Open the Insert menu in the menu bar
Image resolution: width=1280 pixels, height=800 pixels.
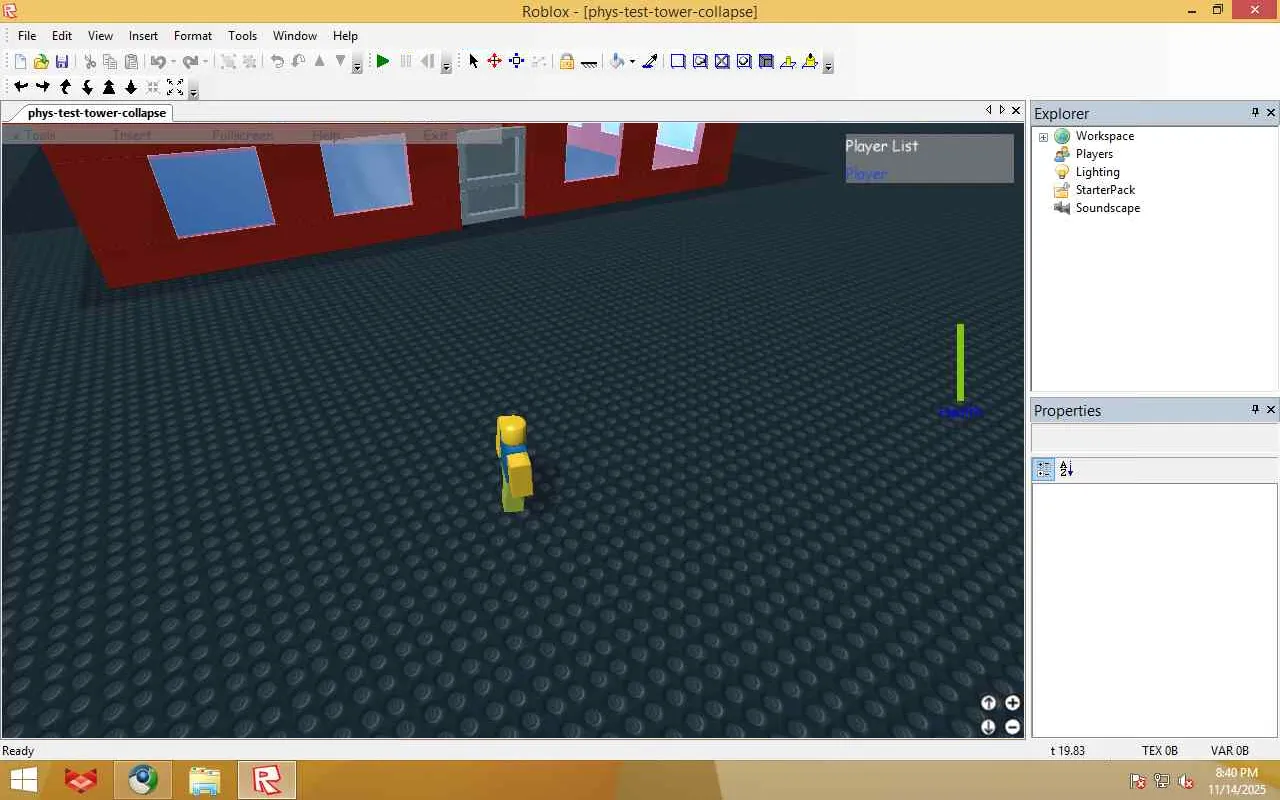(143, 35)
